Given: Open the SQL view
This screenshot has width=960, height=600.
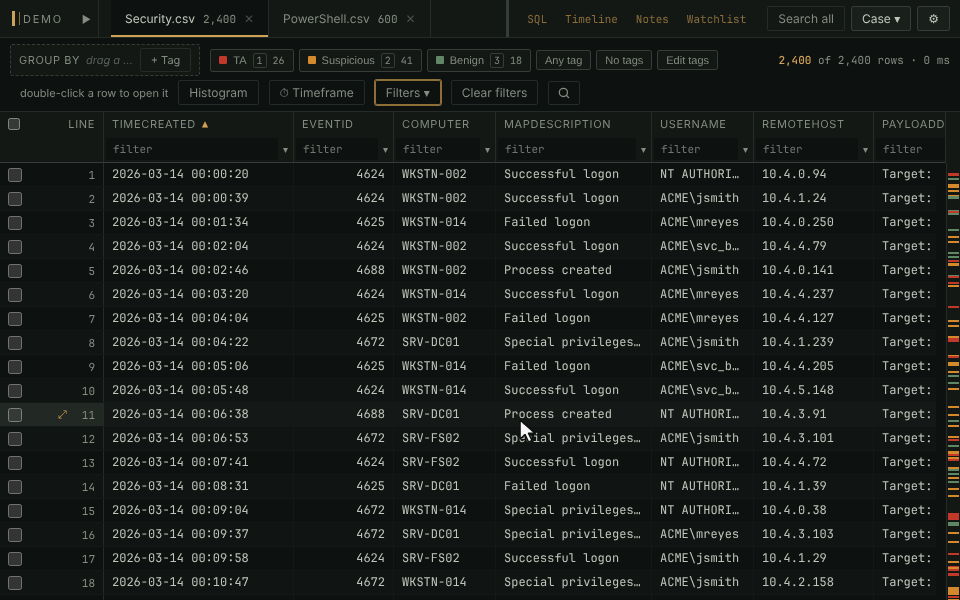Looking at the screenshot, I should [537, 19].
